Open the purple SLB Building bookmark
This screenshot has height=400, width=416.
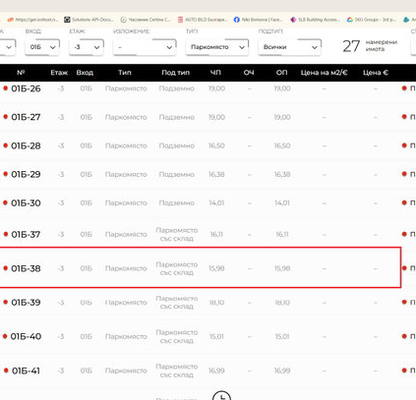tap(315, 20)
